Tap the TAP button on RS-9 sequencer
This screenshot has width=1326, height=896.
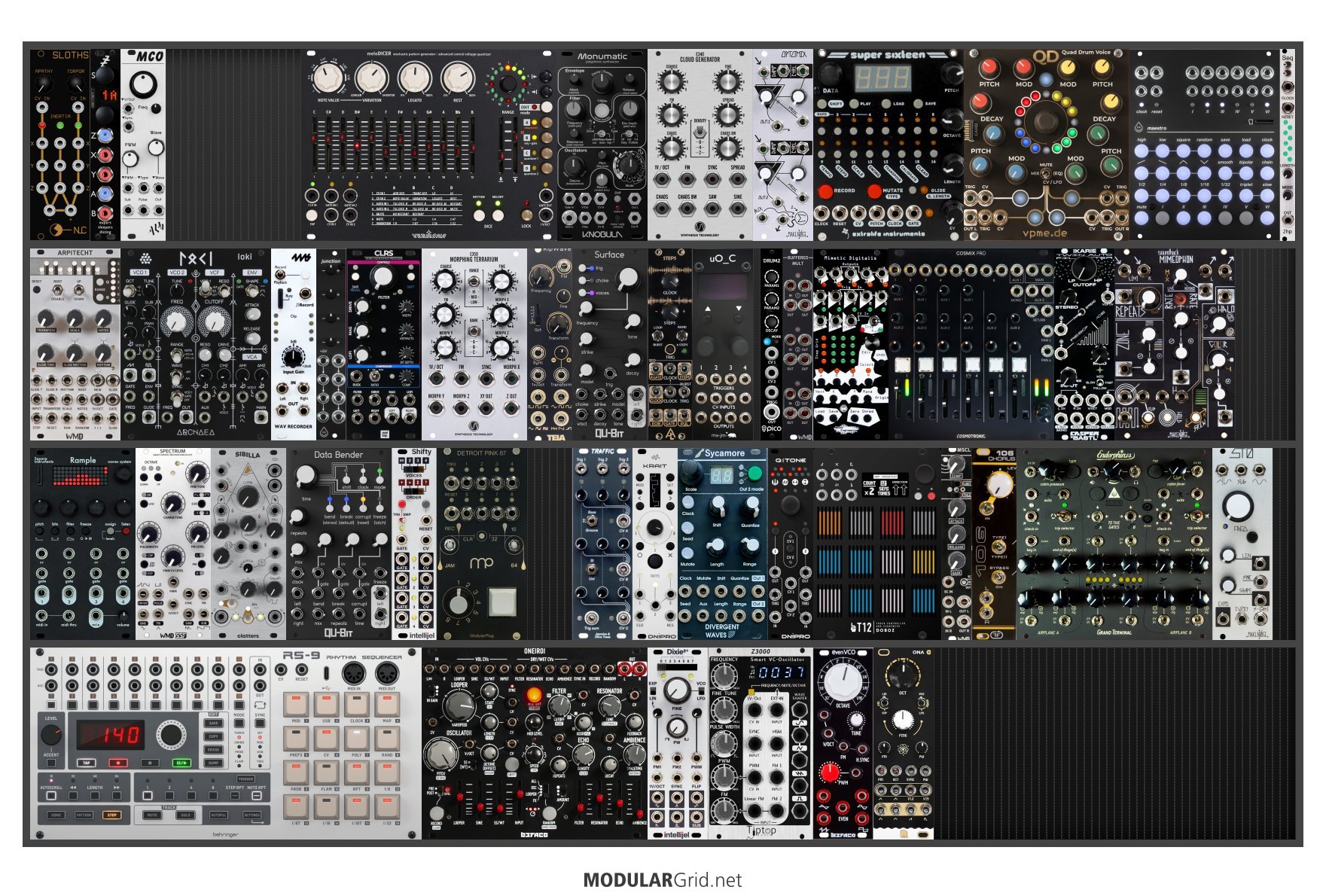87,763
